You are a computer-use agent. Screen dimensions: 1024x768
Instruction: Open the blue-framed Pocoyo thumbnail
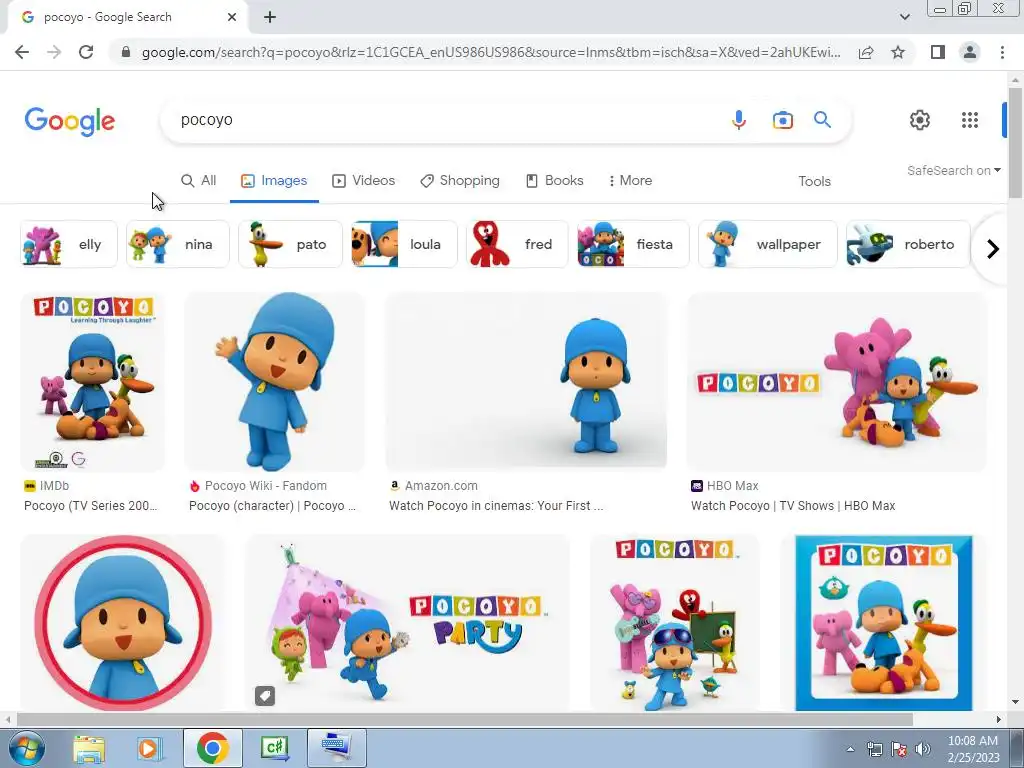point(883,622)
